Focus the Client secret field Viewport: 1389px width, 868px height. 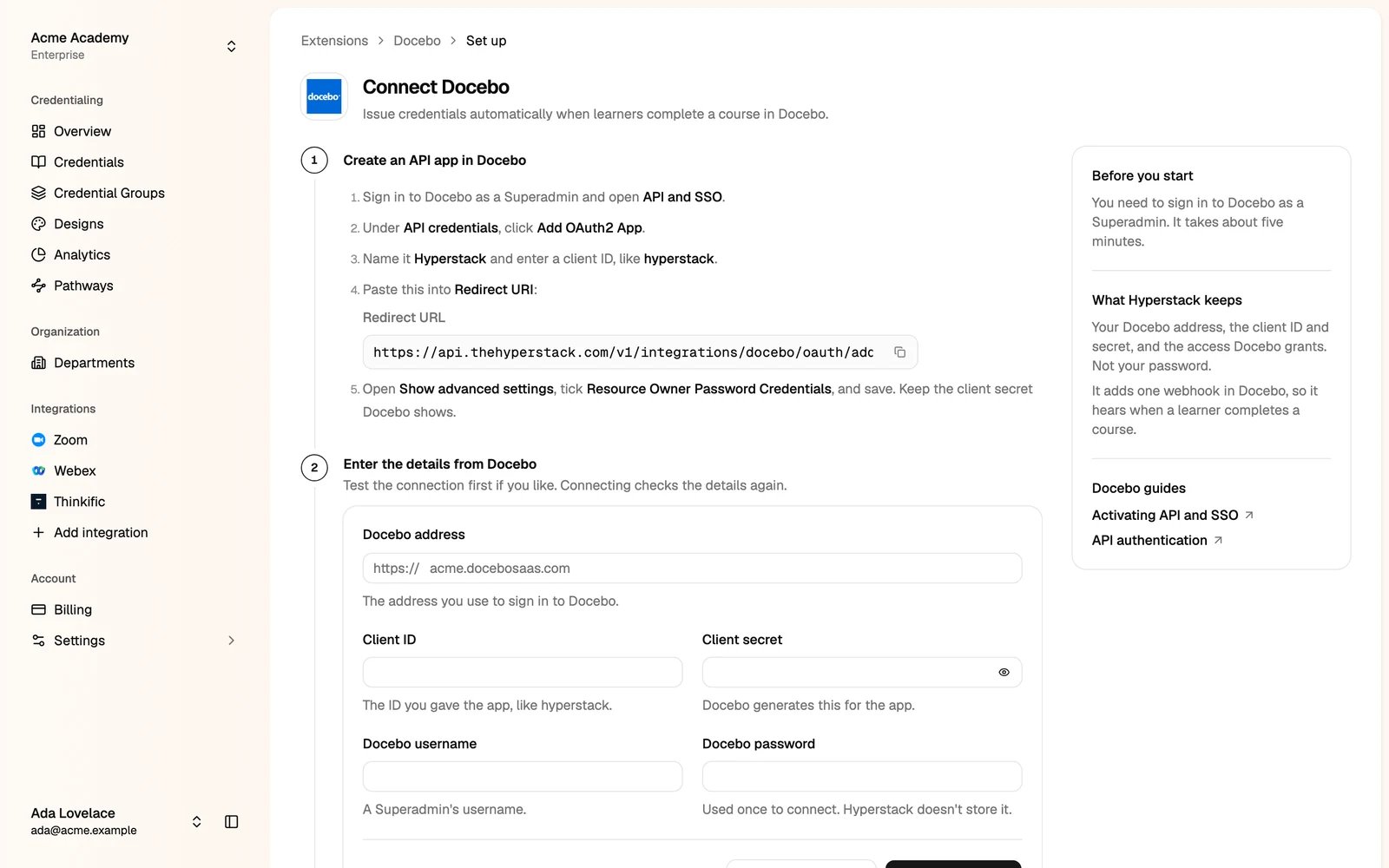pyautogui.click(x=862, y=673)
